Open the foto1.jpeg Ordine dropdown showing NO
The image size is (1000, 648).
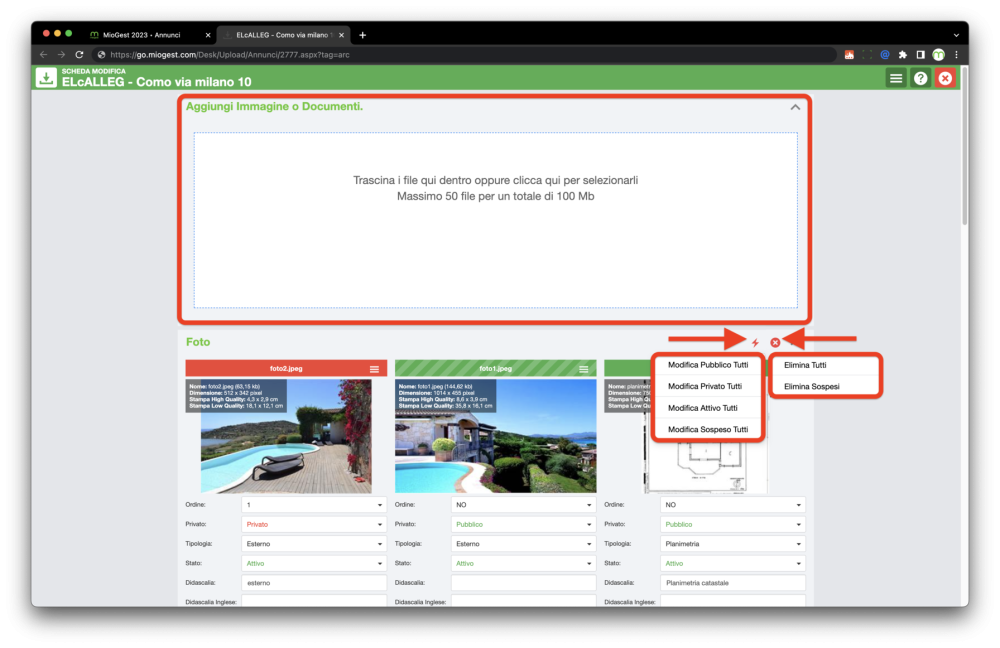523,504
